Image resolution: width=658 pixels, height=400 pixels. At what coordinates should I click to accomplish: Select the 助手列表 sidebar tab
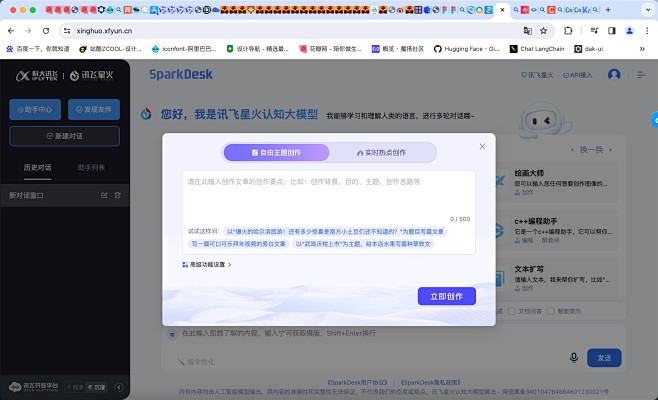(x=91, y=167)
